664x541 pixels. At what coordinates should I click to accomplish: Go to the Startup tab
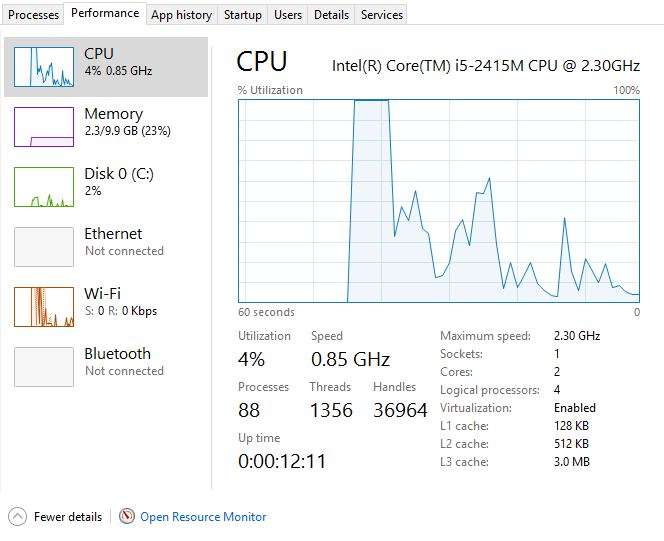tap(243, 15)
